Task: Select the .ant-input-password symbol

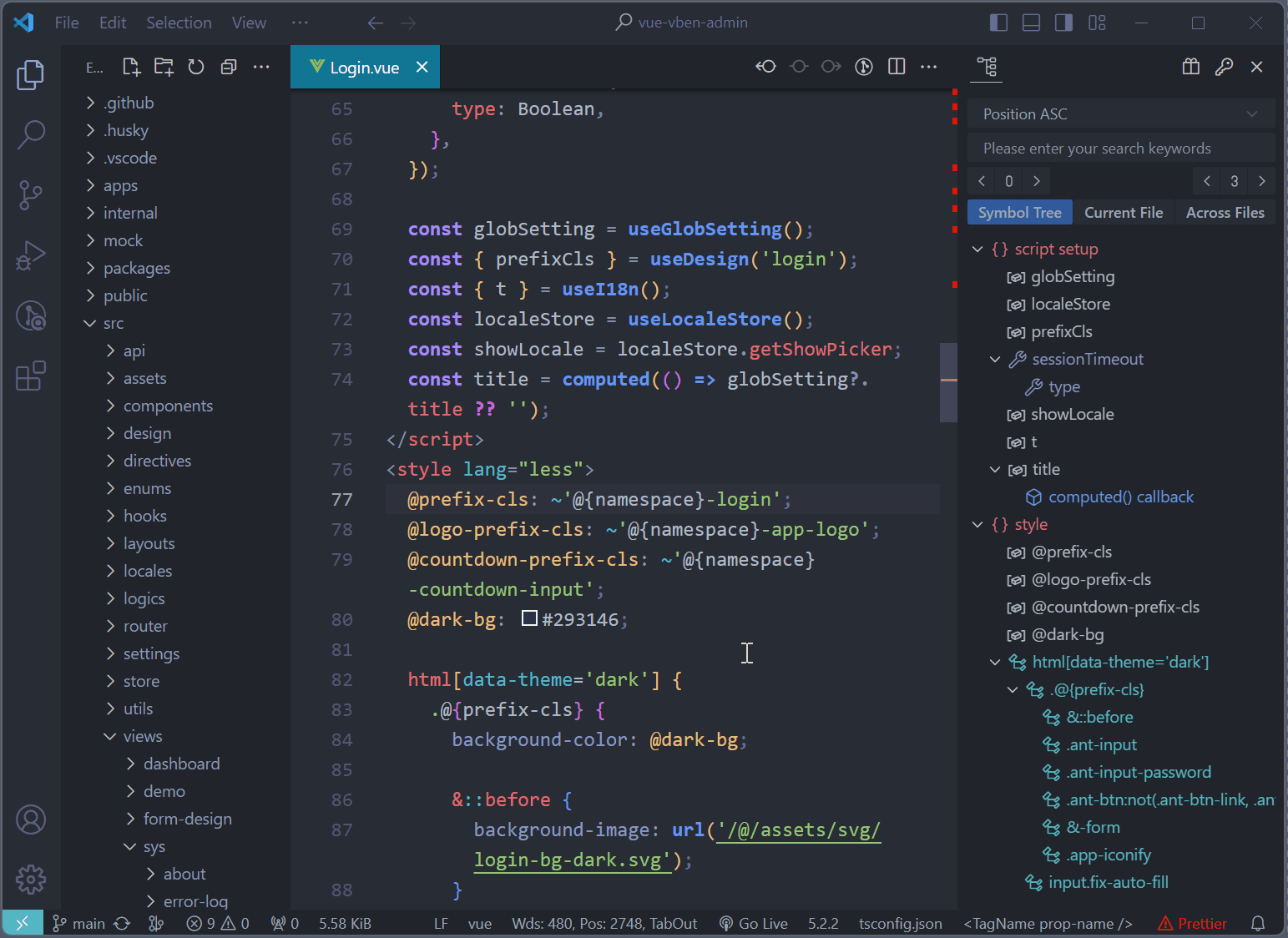Action: point(1138,773)
